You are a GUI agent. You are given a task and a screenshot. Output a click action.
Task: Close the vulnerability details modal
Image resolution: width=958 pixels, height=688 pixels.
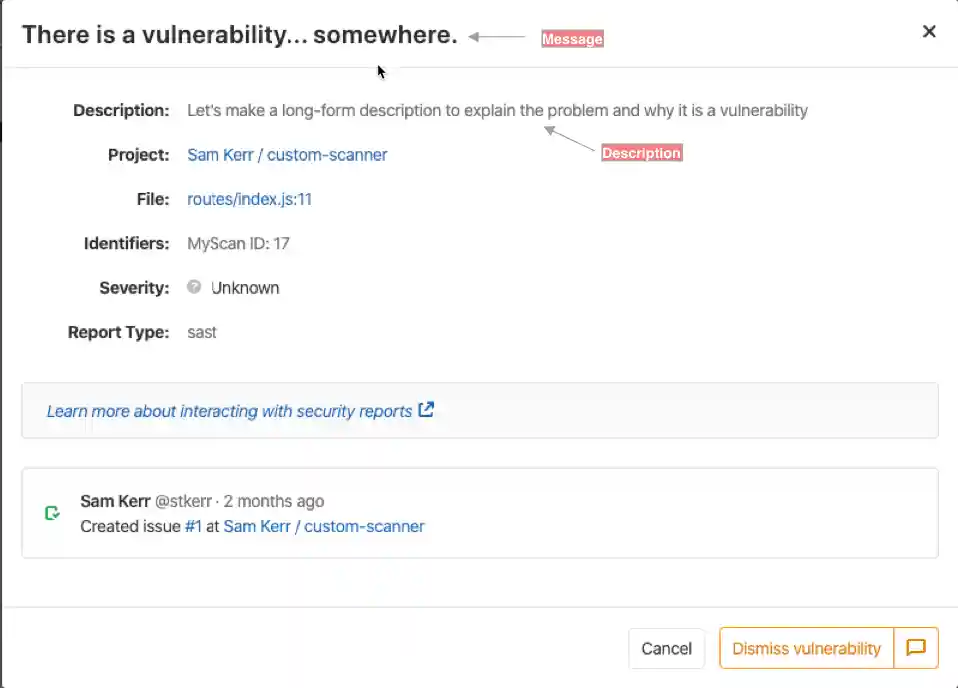[929, 31]
